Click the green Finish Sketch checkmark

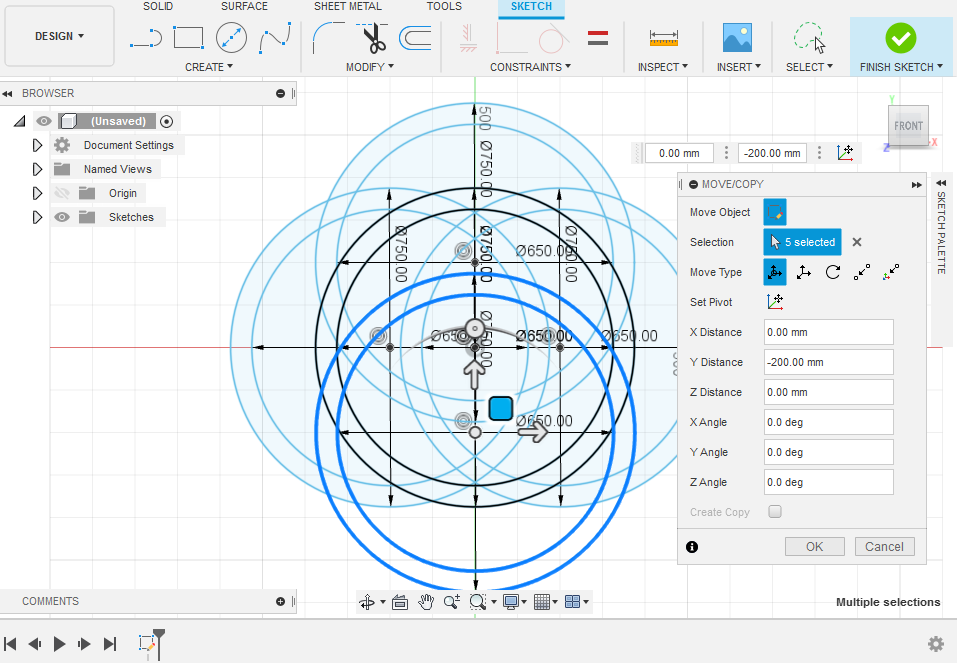pyautogui.click(x=900, y=38)
